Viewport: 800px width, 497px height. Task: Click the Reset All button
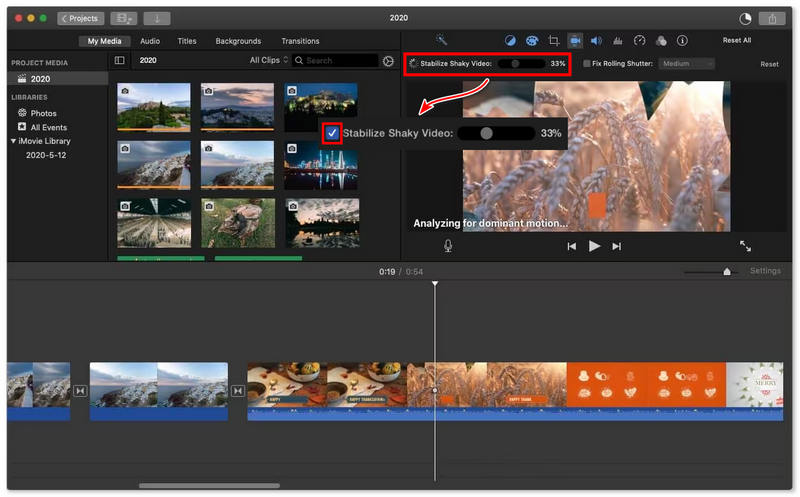[737, 41]
